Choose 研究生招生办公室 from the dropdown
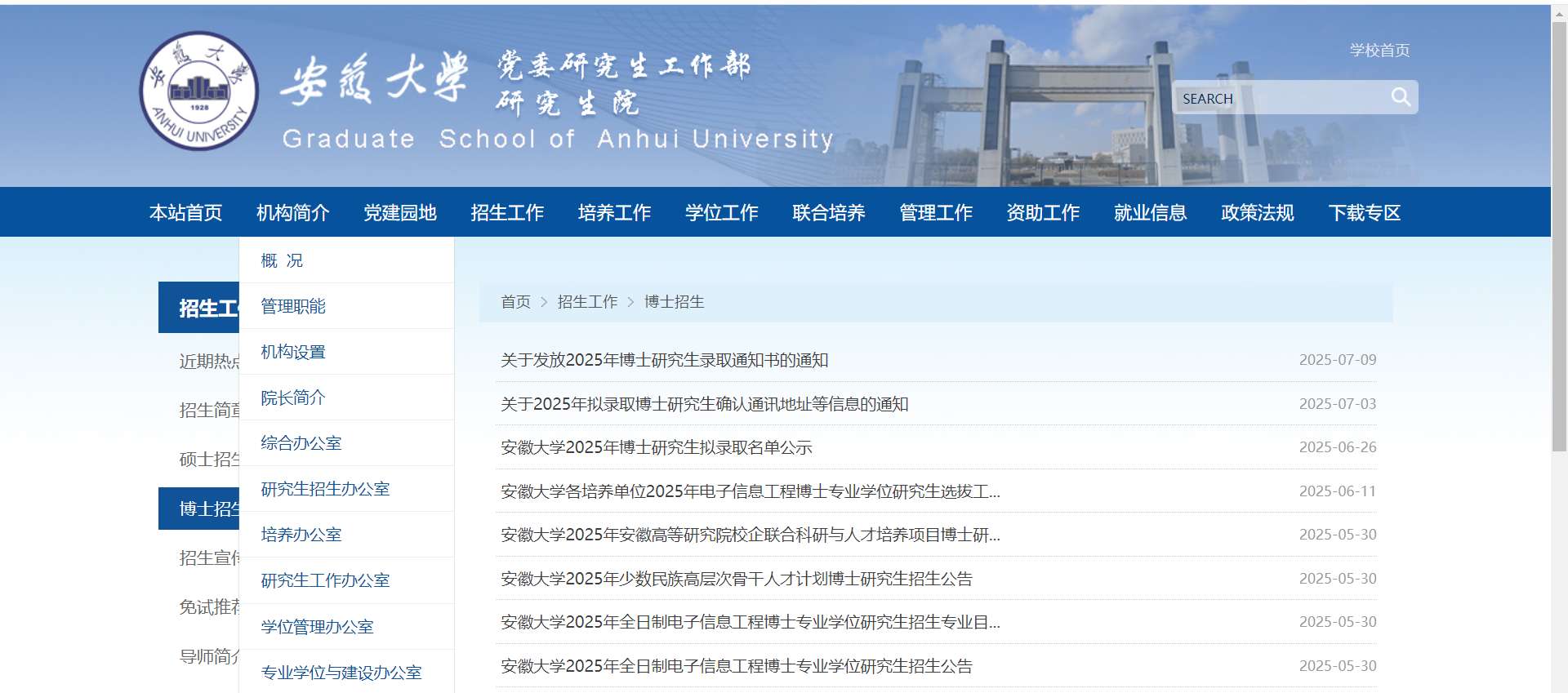This screenshot has width=1568, height=693. (325, 489)
